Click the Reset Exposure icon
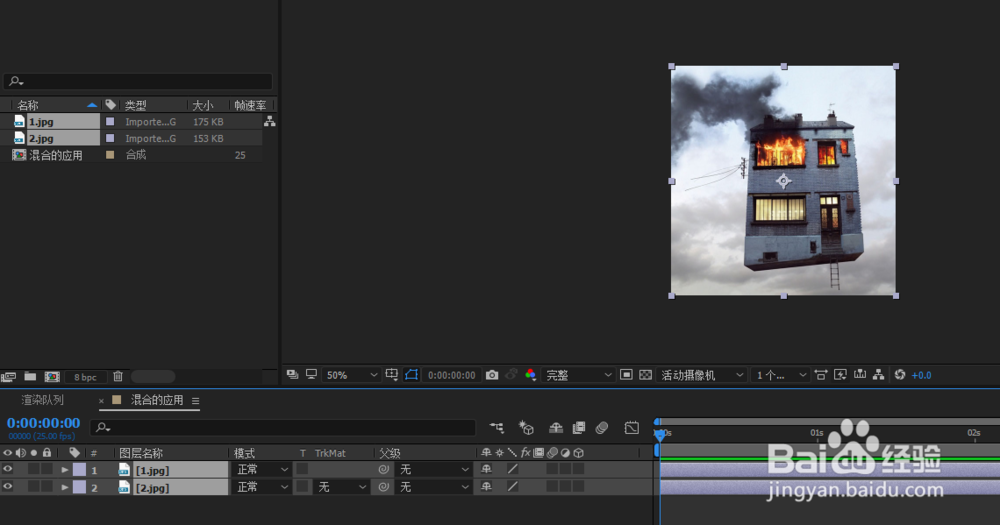The height and width of the screenshot is (525, 1000). (900, 375)
